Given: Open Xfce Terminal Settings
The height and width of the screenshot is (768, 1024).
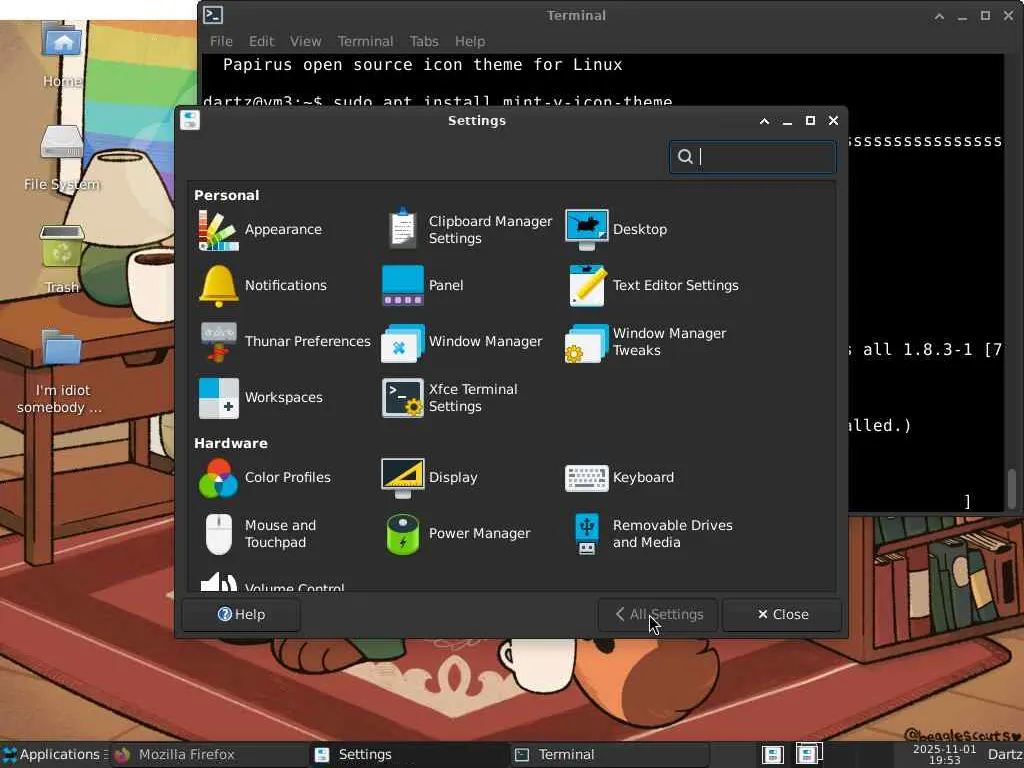Looking at the screenshot, I should 451,398.
